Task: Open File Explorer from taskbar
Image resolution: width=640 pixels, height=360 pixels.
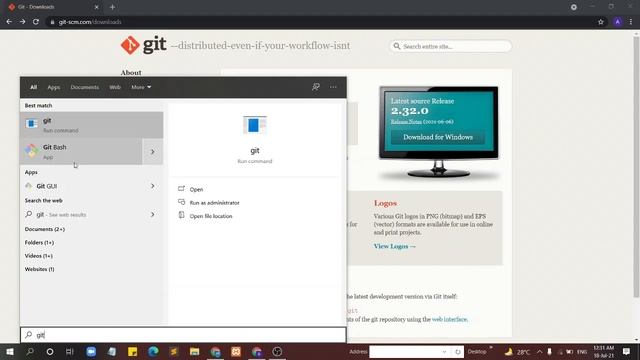Action: tap(194, 352)
